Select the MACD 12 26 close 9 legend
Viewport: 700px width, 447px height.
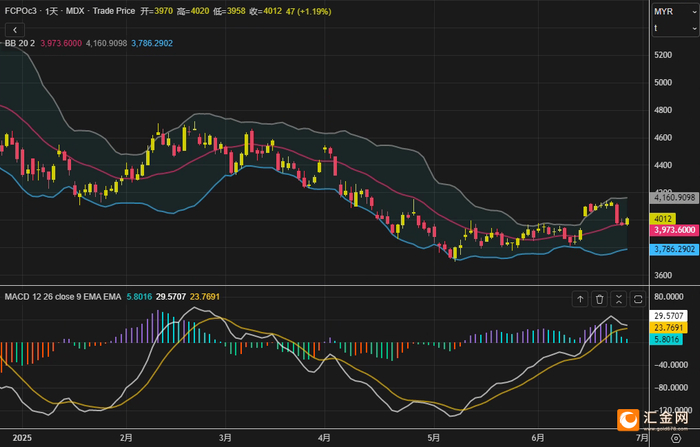pos(62,297)
